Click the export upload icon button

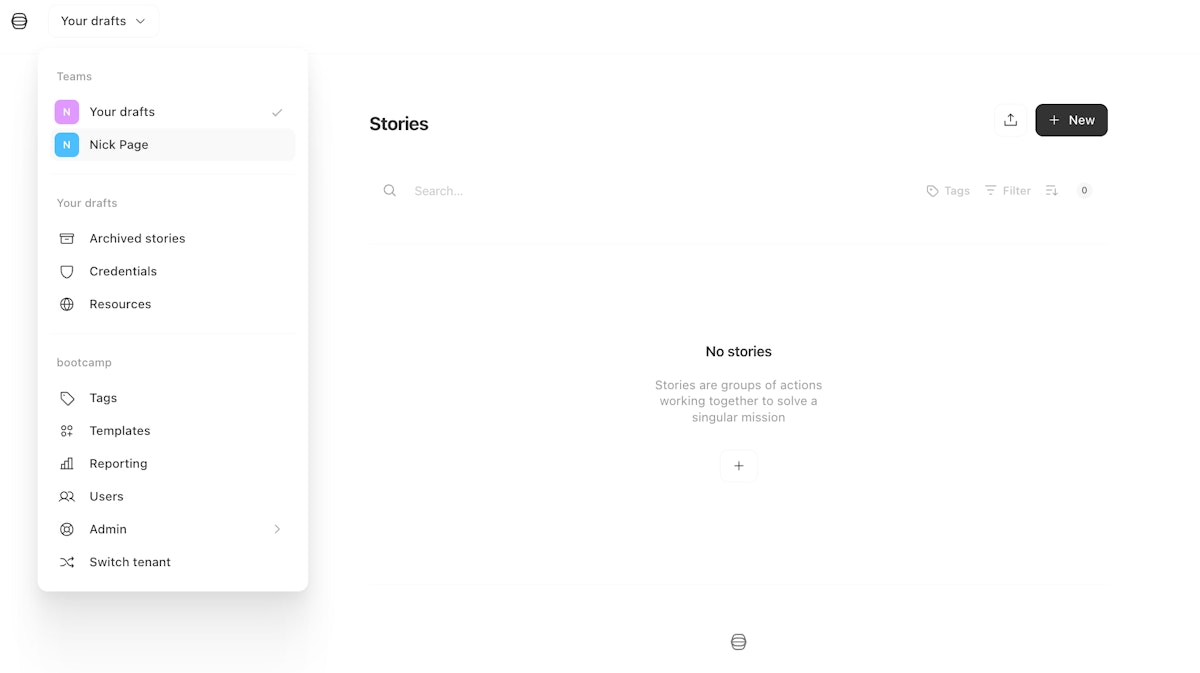(1011, 120)
